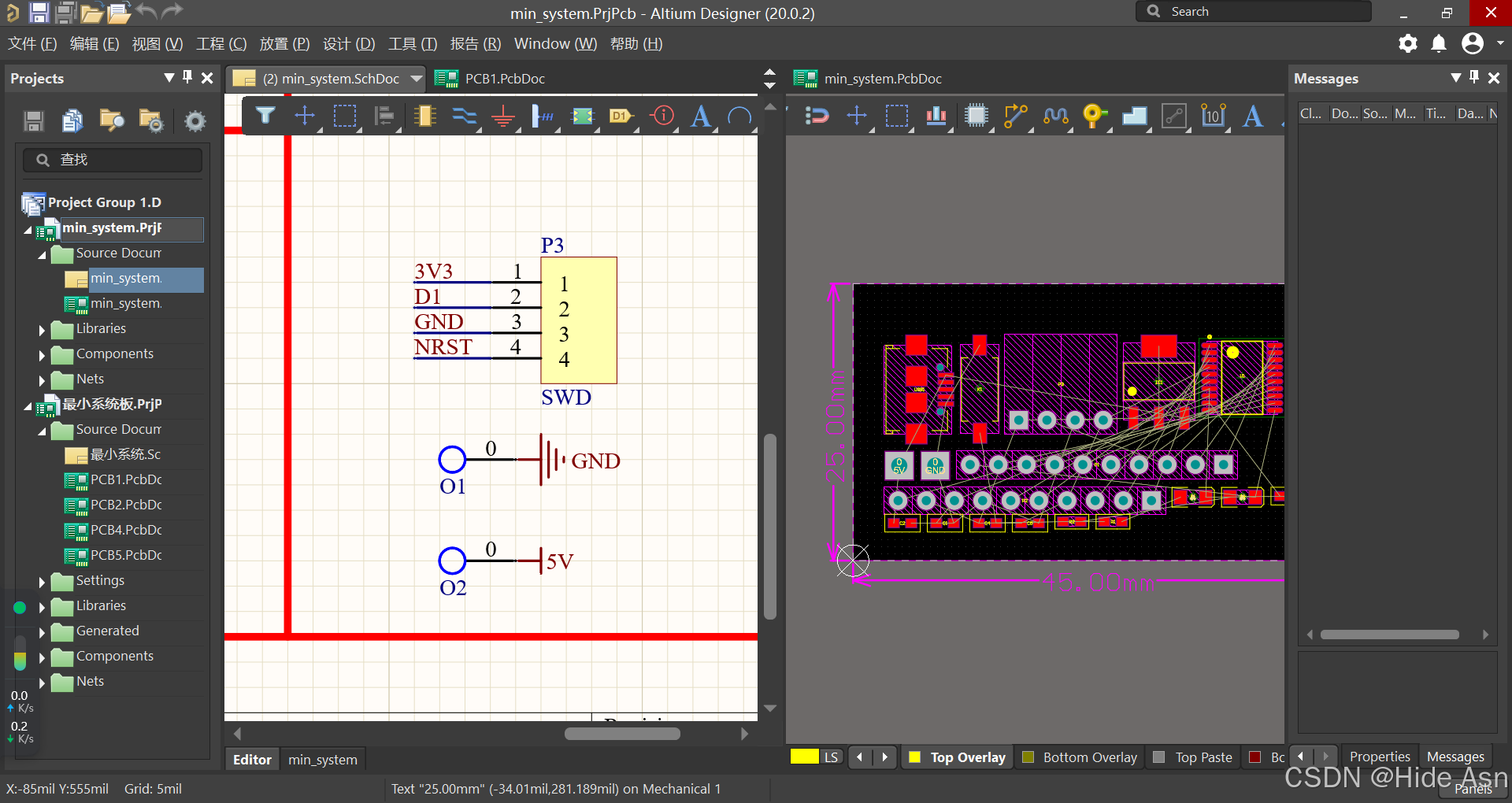
Task: Open the settings gear at top right
Action: (1408, 43)
